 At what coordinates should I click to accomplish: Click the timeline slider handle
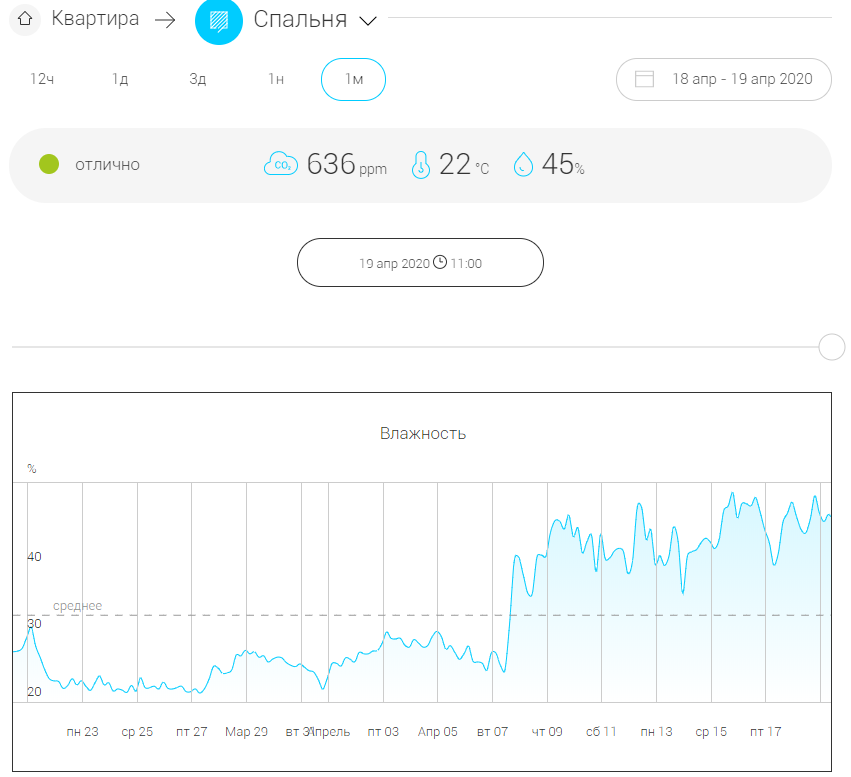pos(831,347)
